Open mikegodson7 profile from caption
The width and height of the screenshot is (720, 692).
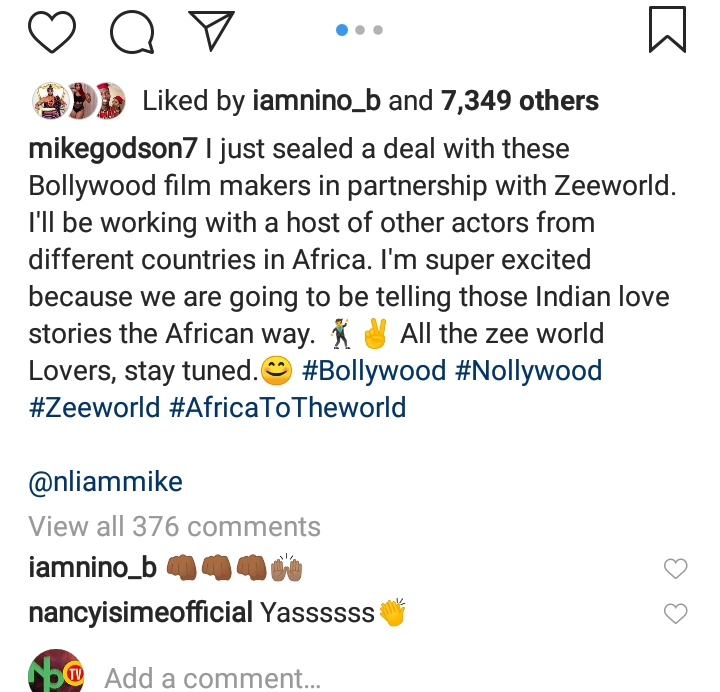click(112, 149)
